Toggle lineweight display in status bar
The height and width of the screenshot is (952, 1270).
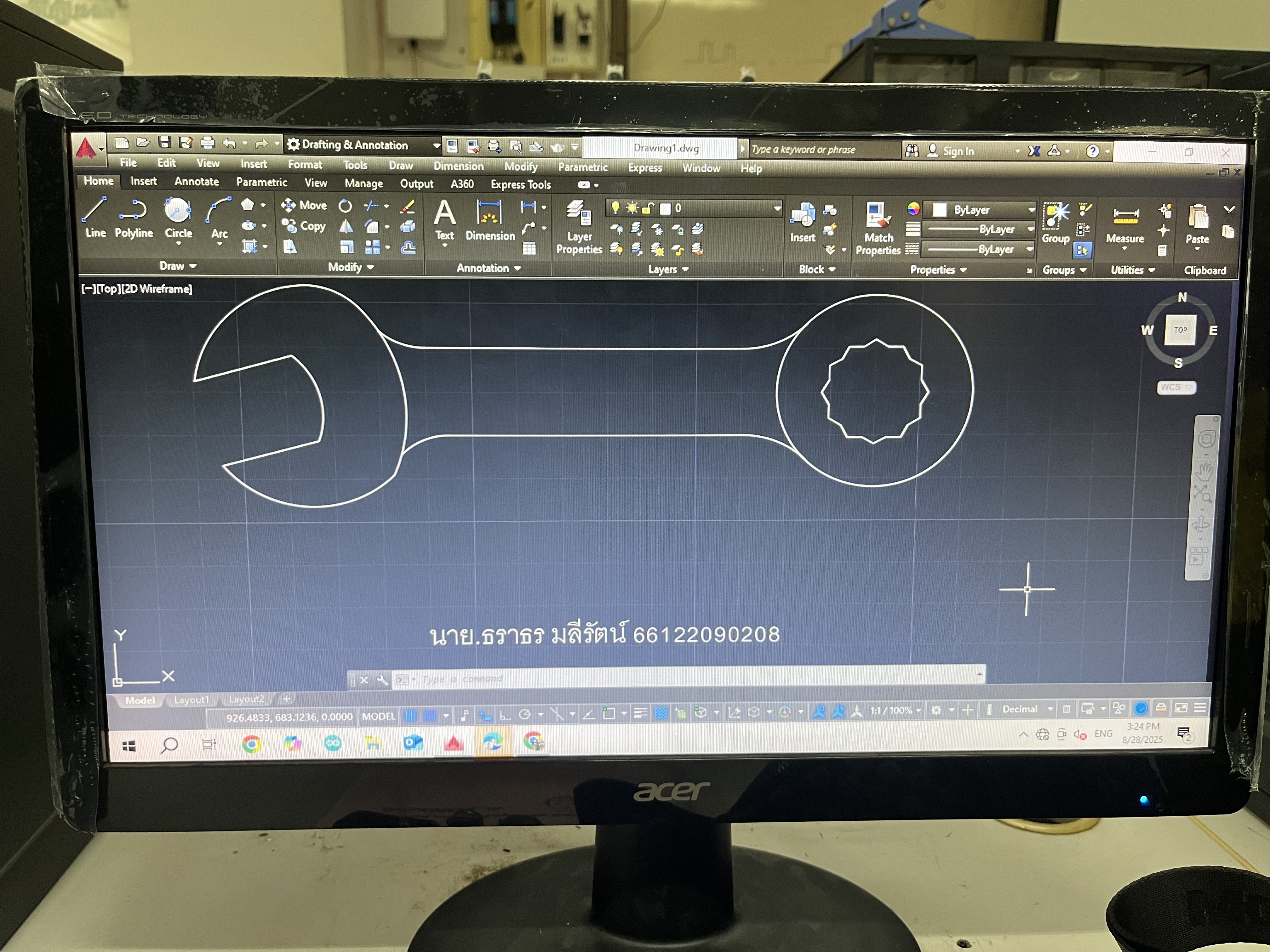tap(640, 713)
